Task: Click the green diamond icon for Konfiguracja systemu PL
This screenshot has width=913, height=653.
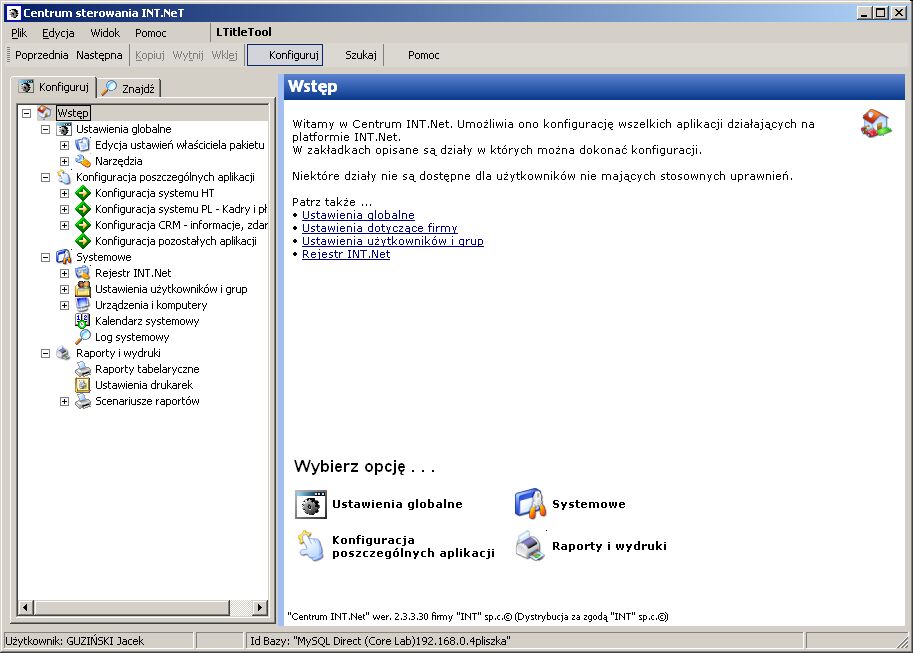Action: 83,209
